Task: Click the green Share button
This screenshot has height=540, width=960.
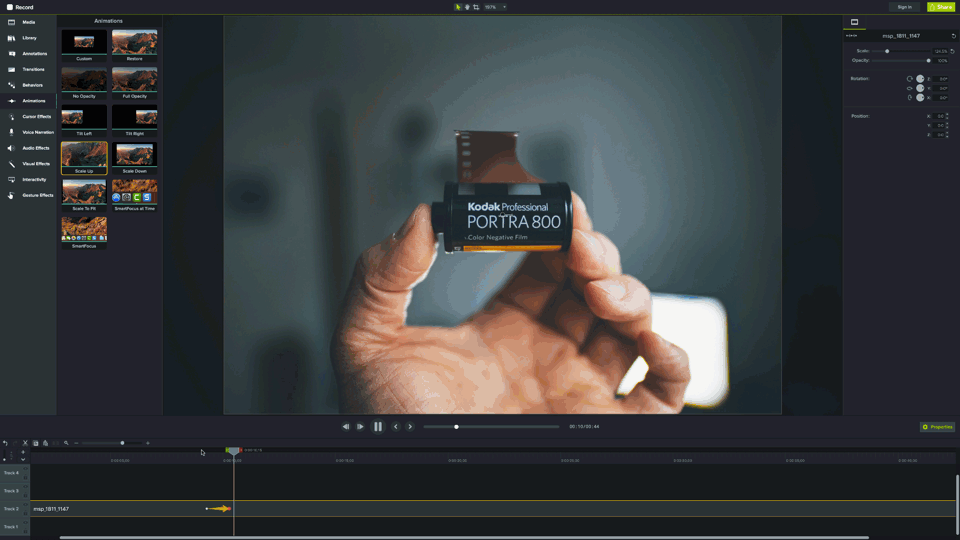Action: point(940,7)
